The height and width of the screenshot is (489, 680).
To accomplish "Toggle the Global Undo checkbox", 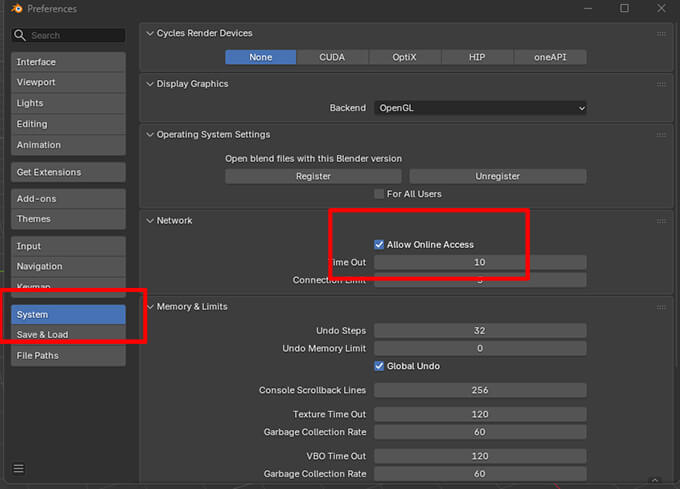I will [380, 366].
